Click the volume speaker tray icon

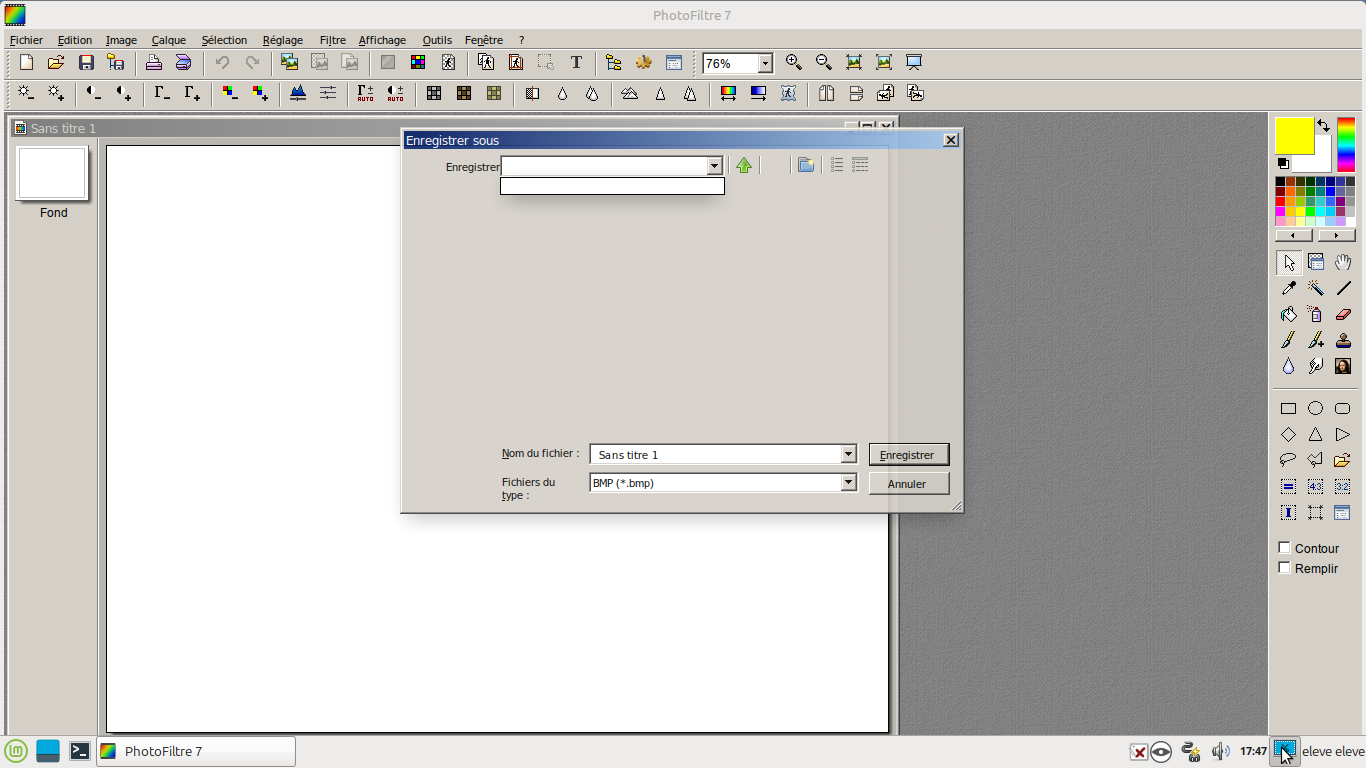(1220, 751)
